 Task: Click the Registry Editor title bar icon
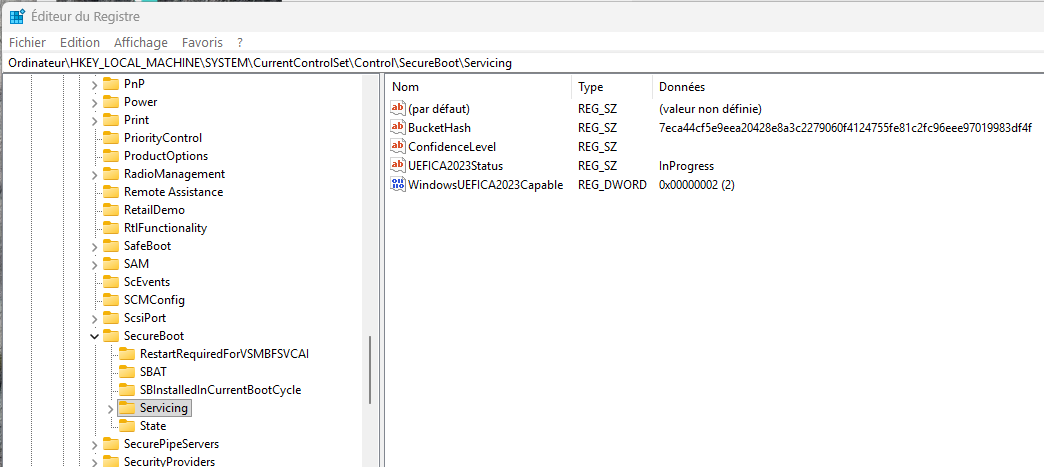click(x=17, y=16)
